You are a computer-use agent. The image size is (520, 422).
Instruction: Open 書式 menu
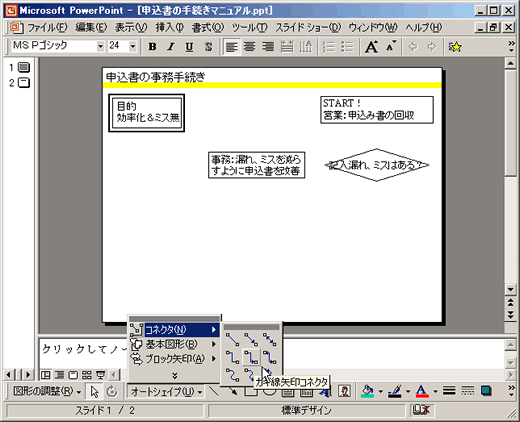point(208,27)
